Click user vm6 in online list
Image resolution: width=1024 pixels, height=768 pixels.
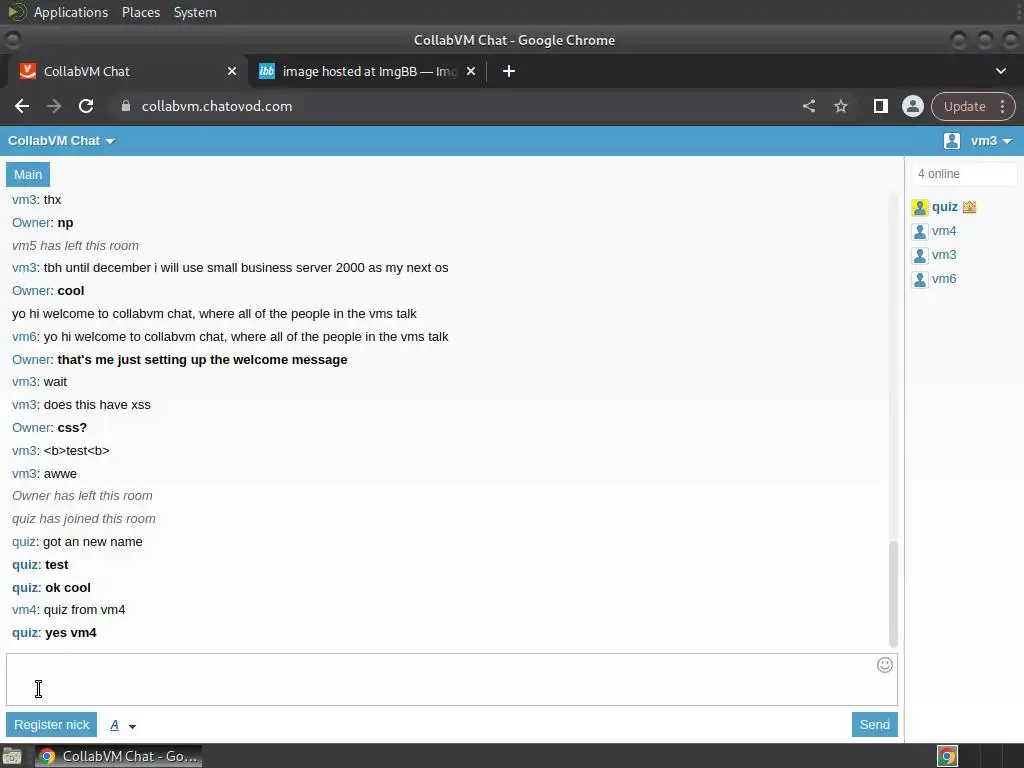pyautogui.click(x=944, y=279)
